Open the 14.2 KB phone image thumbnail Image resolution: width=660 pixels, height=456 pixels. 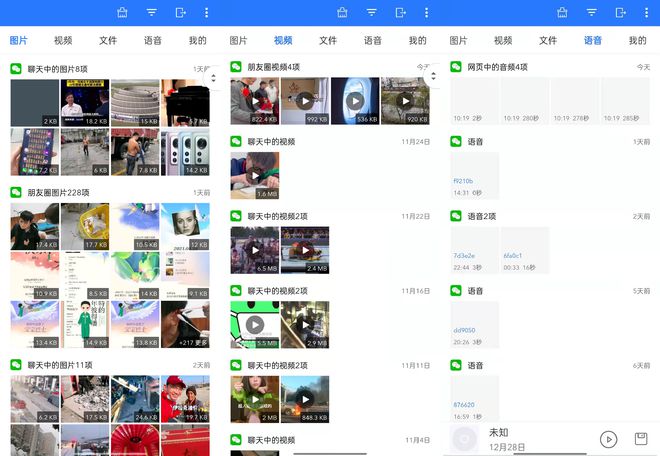point(185,152)
